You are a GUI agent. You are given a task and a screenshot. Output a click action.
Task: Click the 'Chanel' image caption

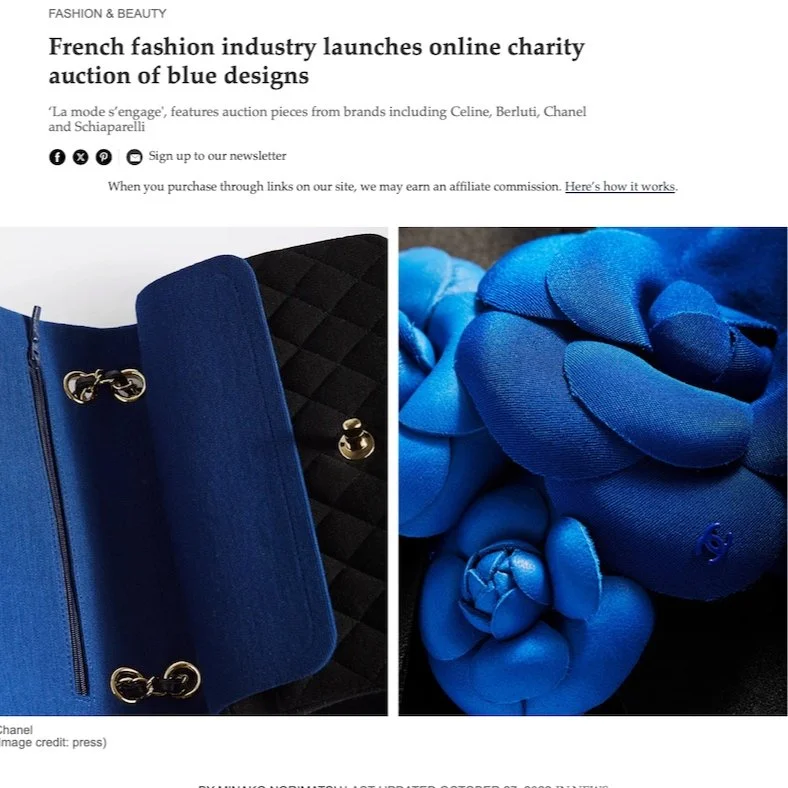point(16,730)
